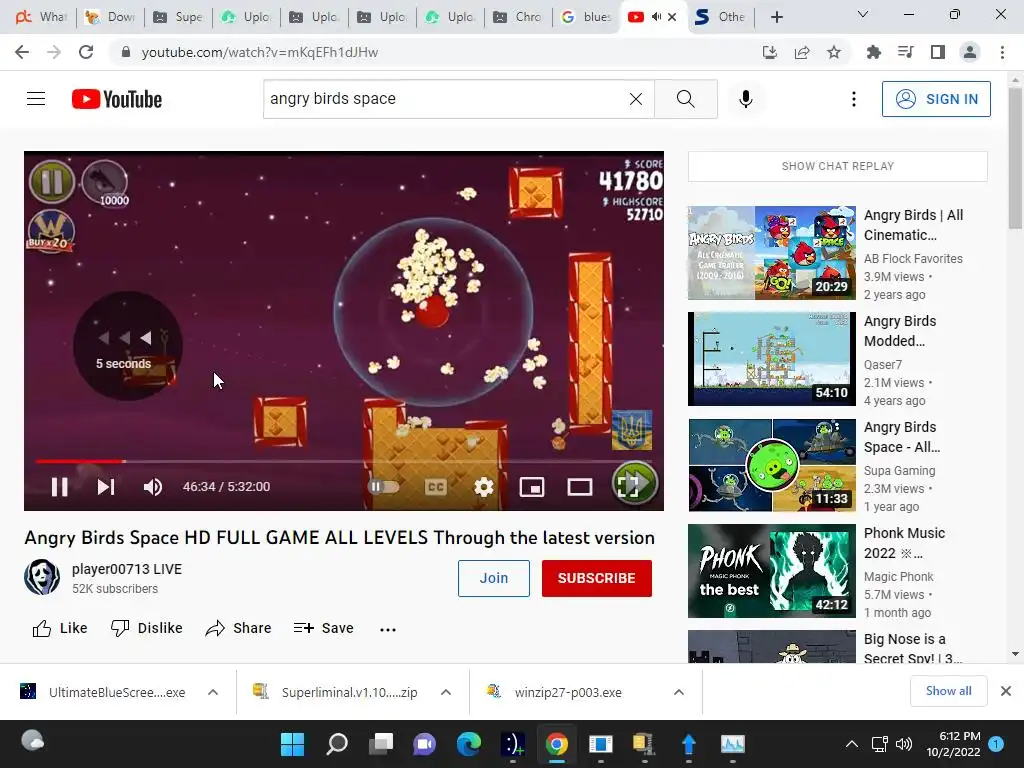Image resolution: width=1024 pixels, height=768 pixels.
Task: Open the extensions puzzle icon
Action: point(873,52)
